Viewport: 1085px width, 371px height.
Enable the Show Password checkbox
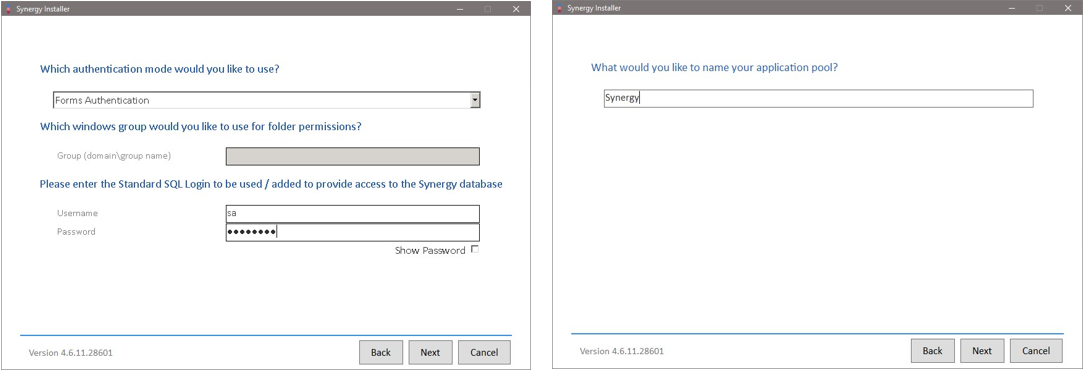click(x=475, y=249)
